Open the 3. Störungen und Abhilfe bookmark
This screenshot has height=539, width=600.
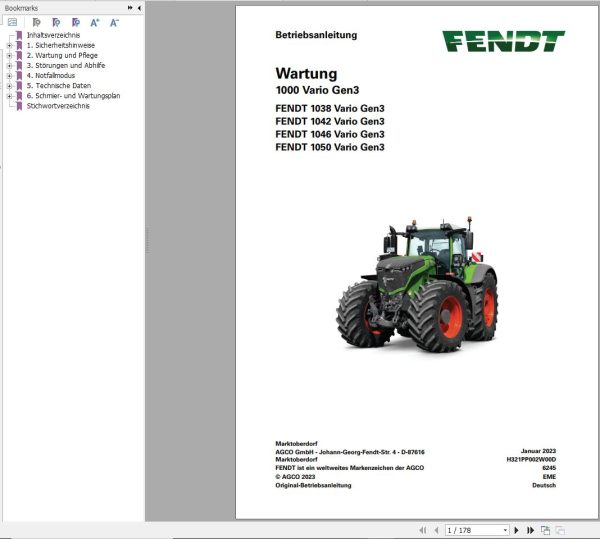pos(65,65)
